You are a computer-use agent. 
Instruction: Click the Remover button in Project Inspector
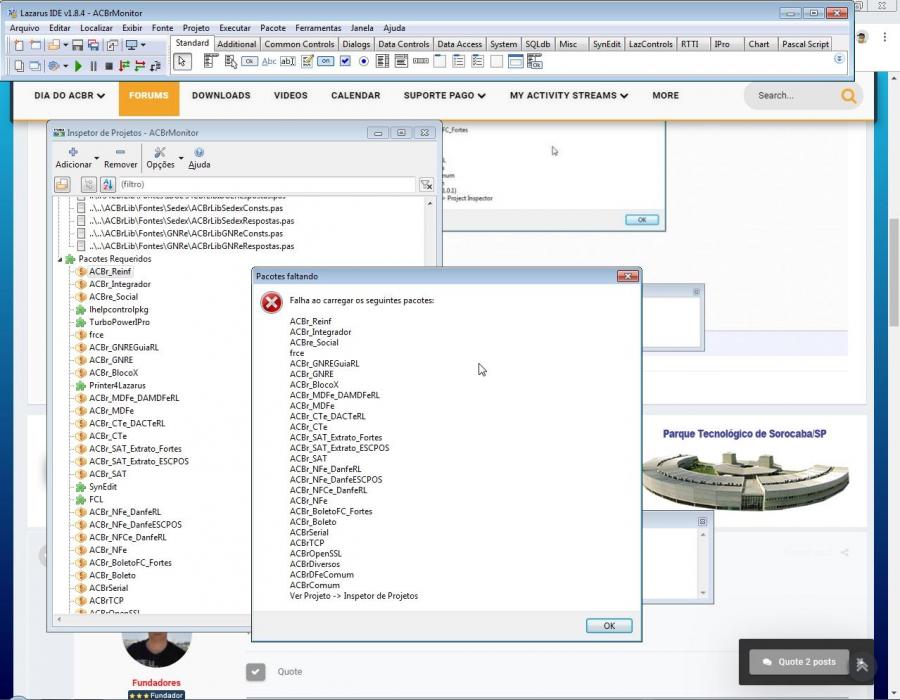pos(121,158)
